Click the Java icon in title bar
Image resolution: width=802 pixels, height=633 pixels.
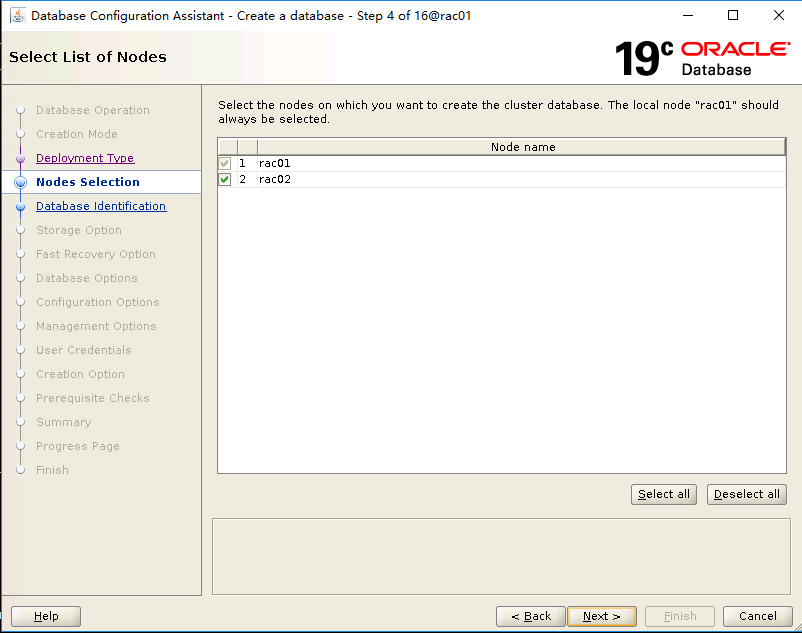[x=18, y=15]
